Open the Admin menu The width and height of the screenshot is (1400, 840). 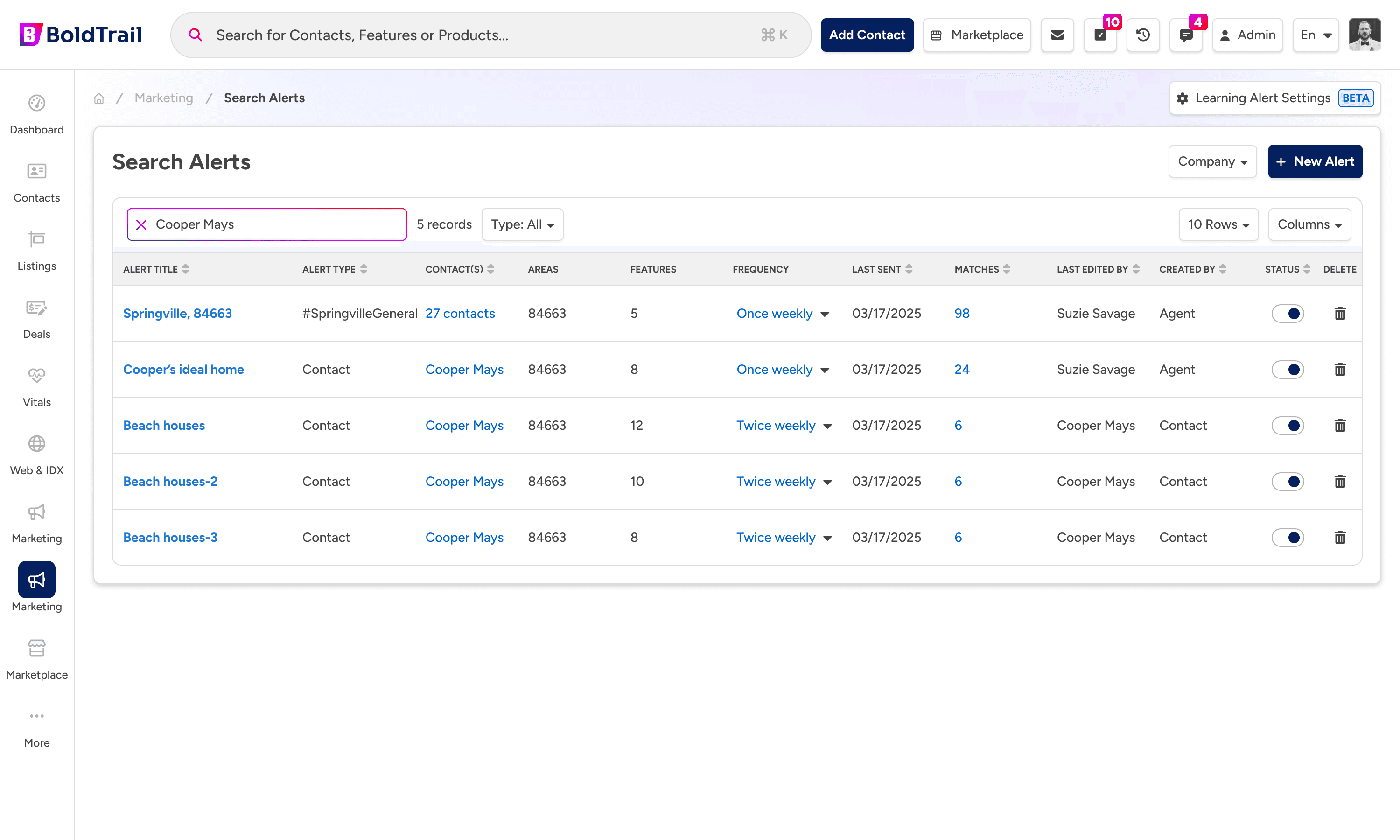pos(1247,35)
